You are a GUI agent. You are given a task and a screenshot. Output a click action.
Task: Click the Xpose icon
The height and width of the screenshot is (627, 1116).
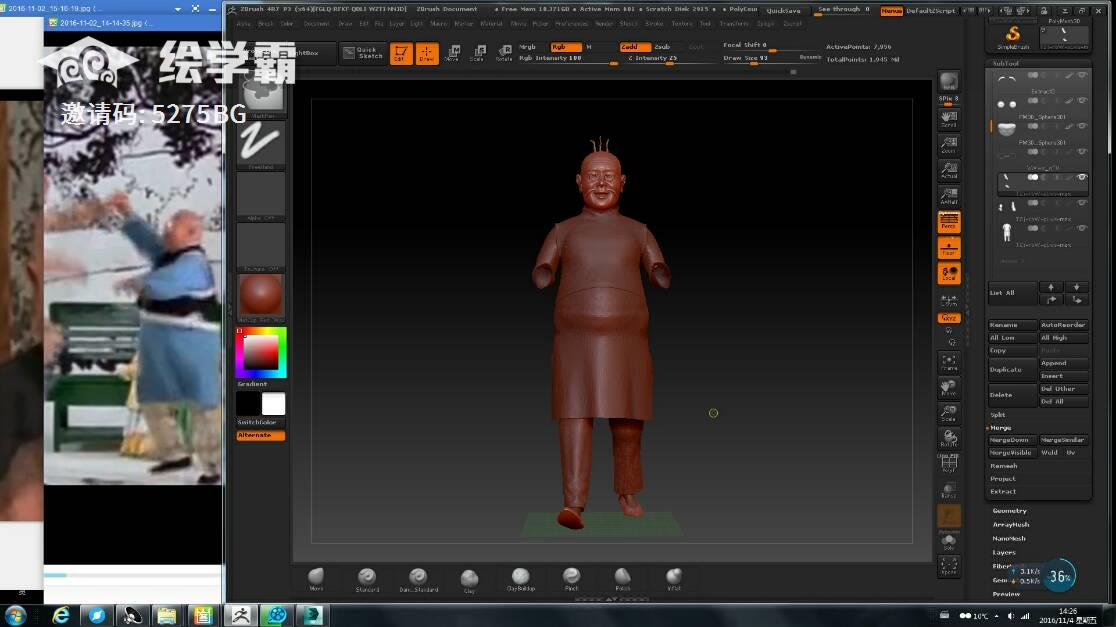(x=949, y=567)
